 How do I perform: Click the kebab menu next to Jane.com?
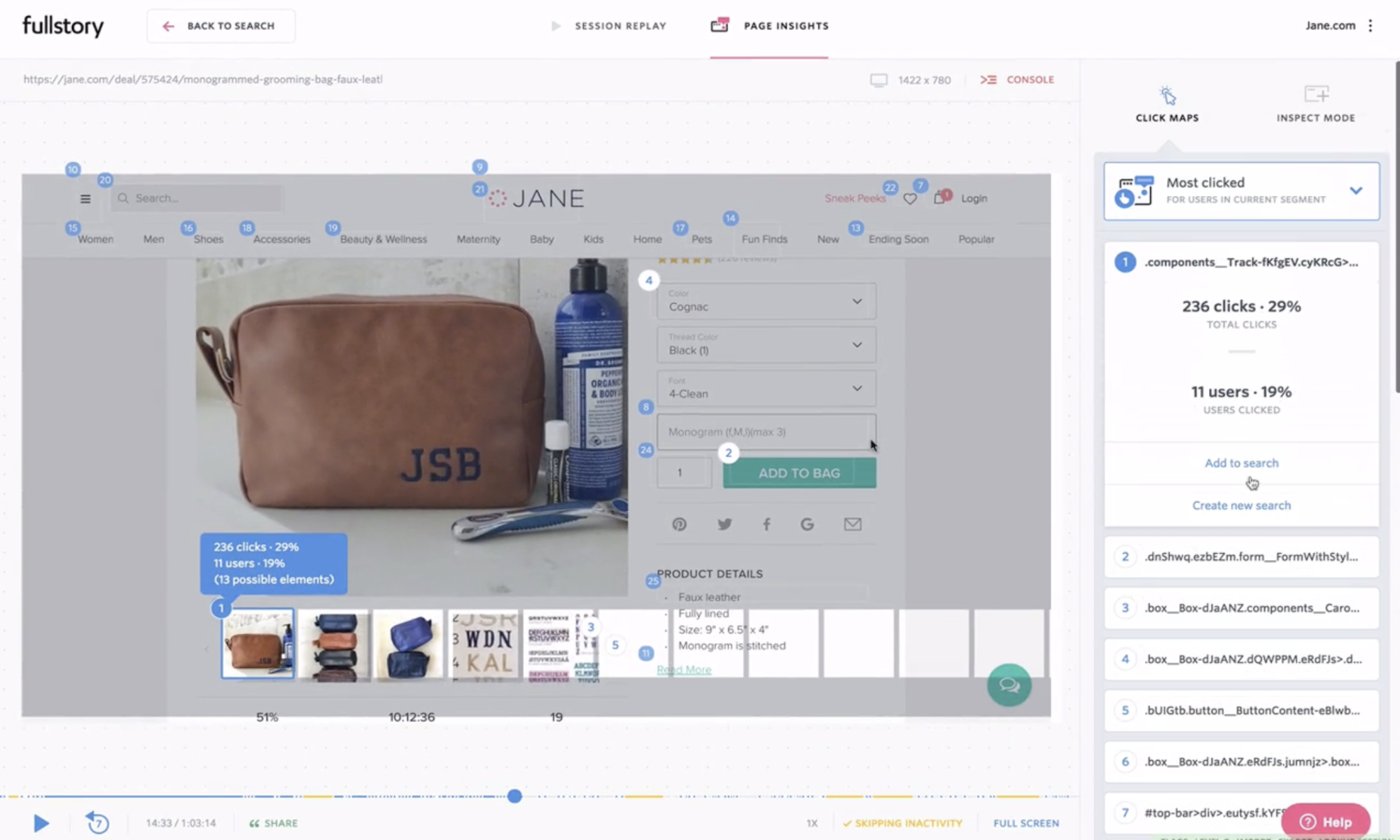1370,26
